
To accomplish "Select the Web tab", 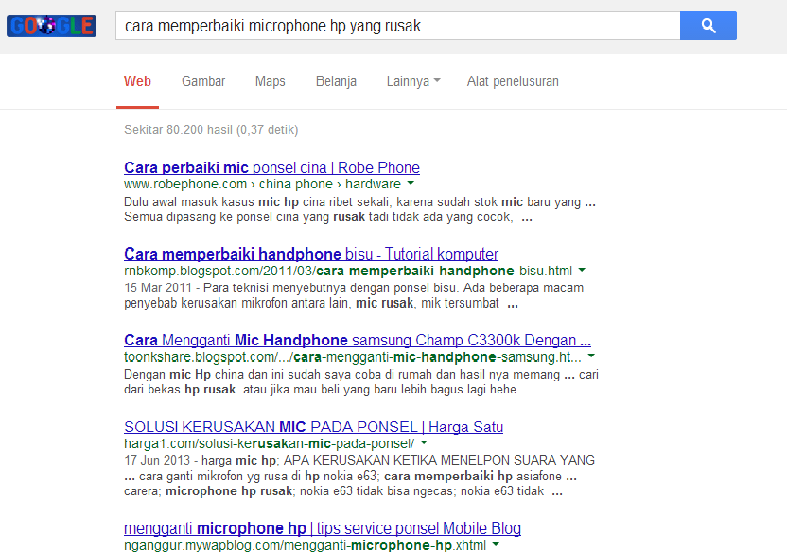I will (137, 81).
